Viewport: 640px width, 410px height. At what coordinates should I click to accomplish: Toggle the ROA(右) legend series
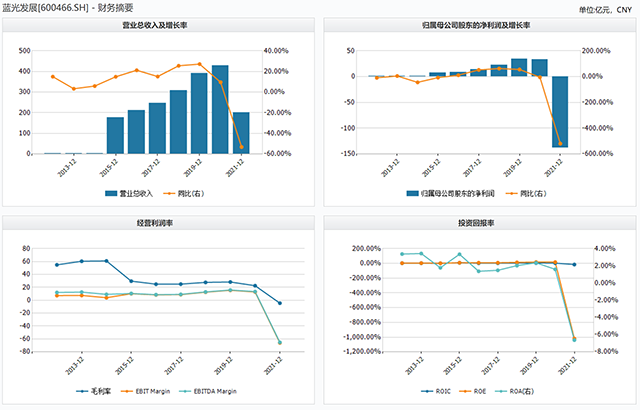point(514,391)
